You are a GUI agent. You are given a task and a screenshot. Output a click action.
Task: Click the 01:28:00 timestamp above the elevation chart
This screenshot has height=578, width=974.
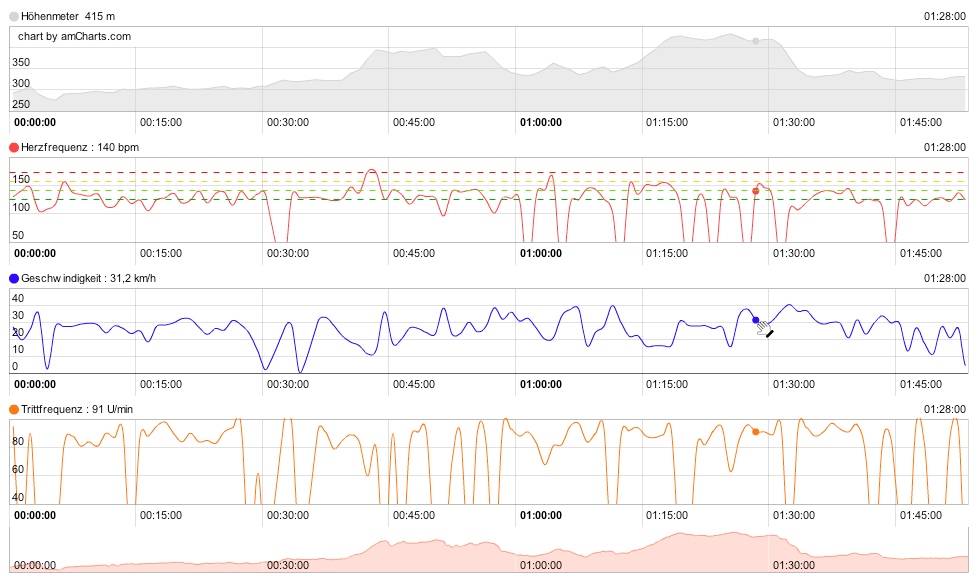click(945, 16)
